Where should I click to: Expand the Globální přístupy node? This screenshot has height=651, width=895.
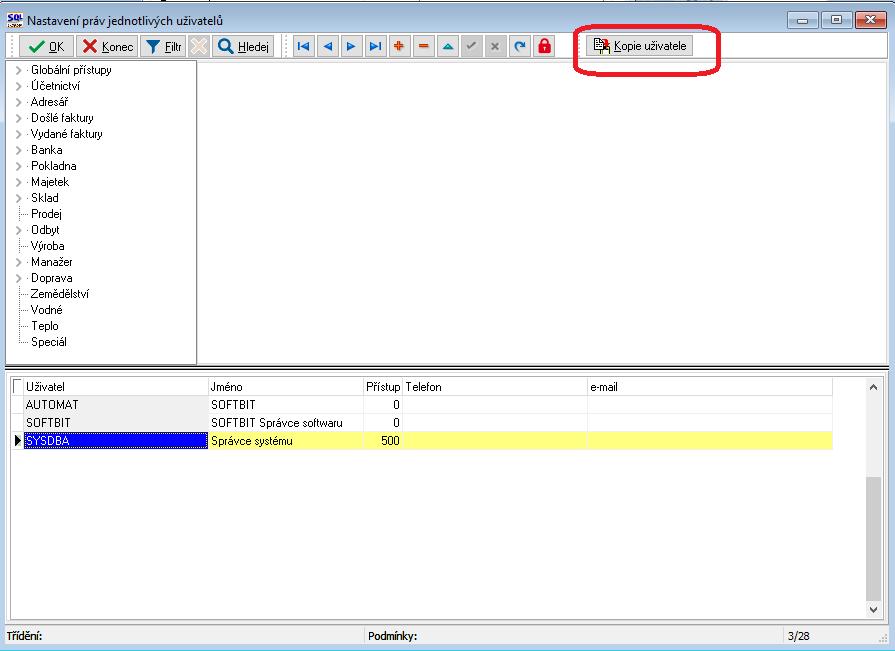tap(18, 70)
